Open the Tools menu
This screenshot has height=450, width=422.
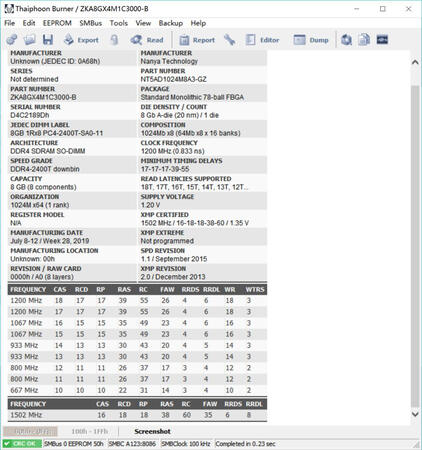point(119,23)
